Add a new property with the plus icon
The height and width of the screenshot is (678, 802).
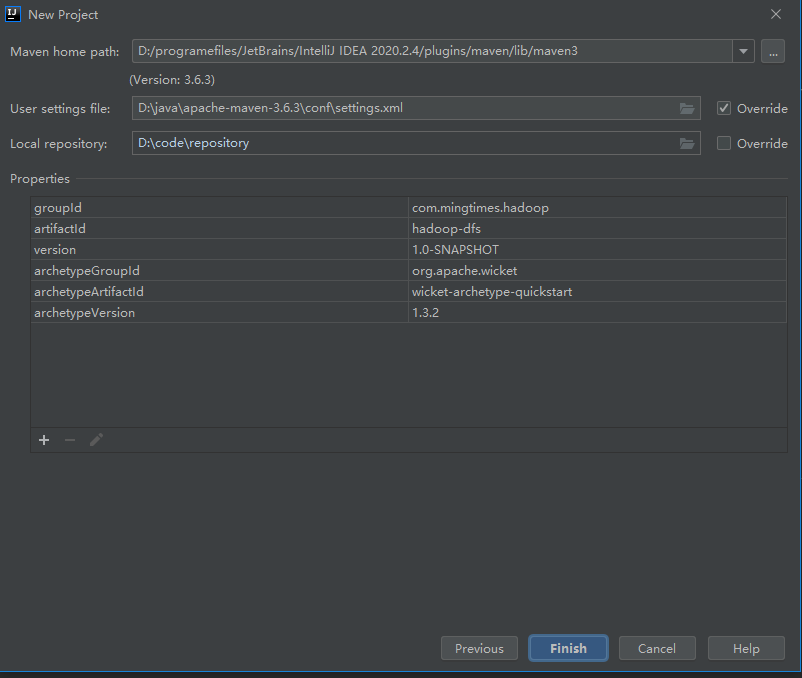coord(44,440)
